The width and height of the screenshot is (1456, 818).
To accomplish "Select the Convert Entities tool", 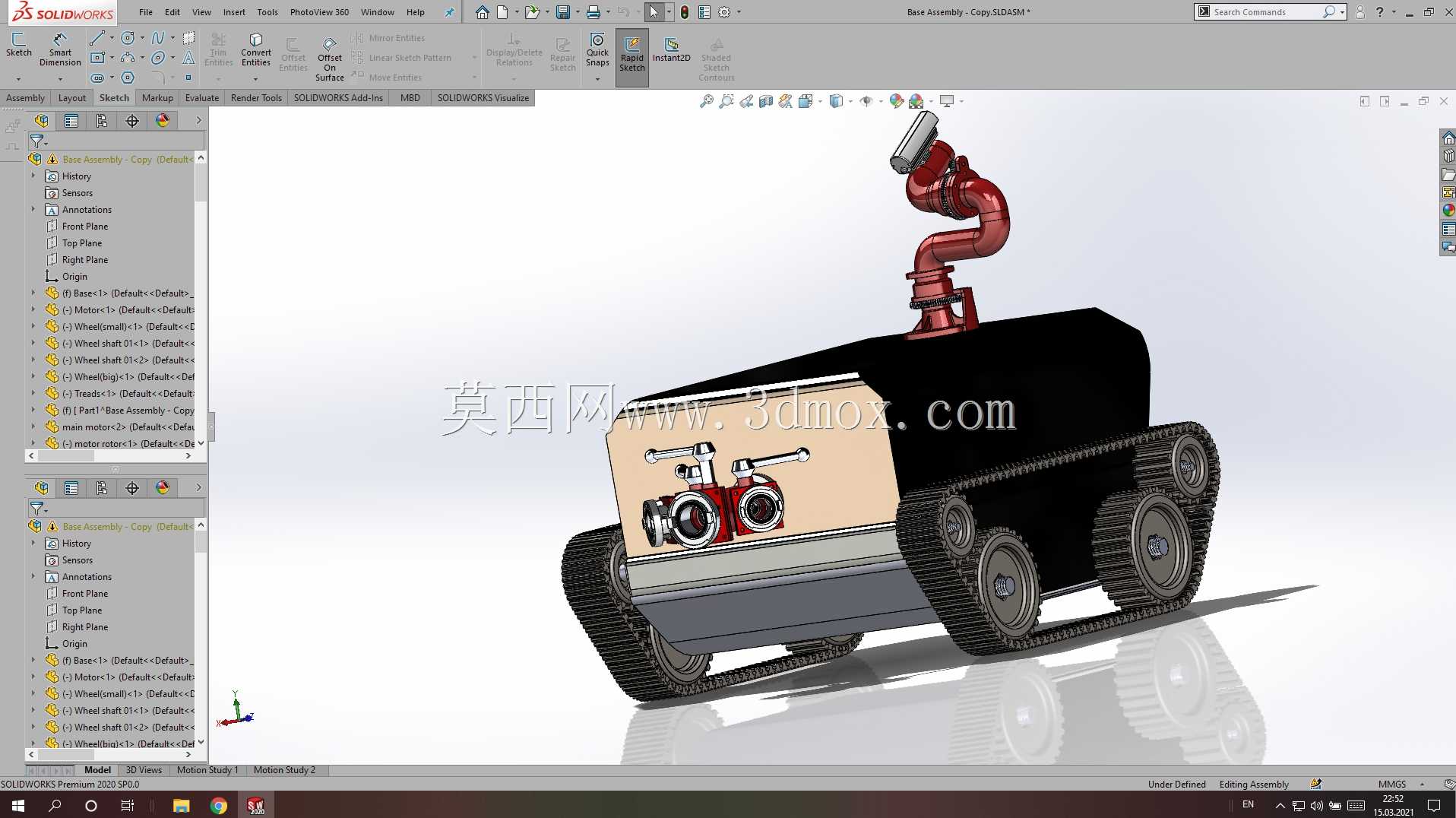I will pyautogui.click(x=256, y=49).
